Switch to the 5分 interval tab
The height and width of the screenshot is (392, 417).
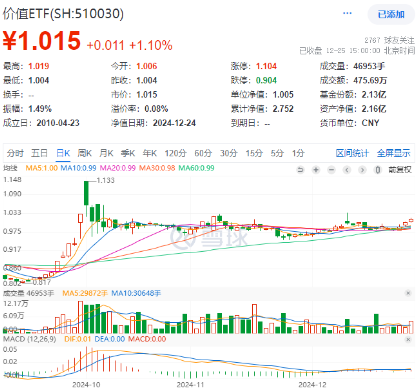277,153
